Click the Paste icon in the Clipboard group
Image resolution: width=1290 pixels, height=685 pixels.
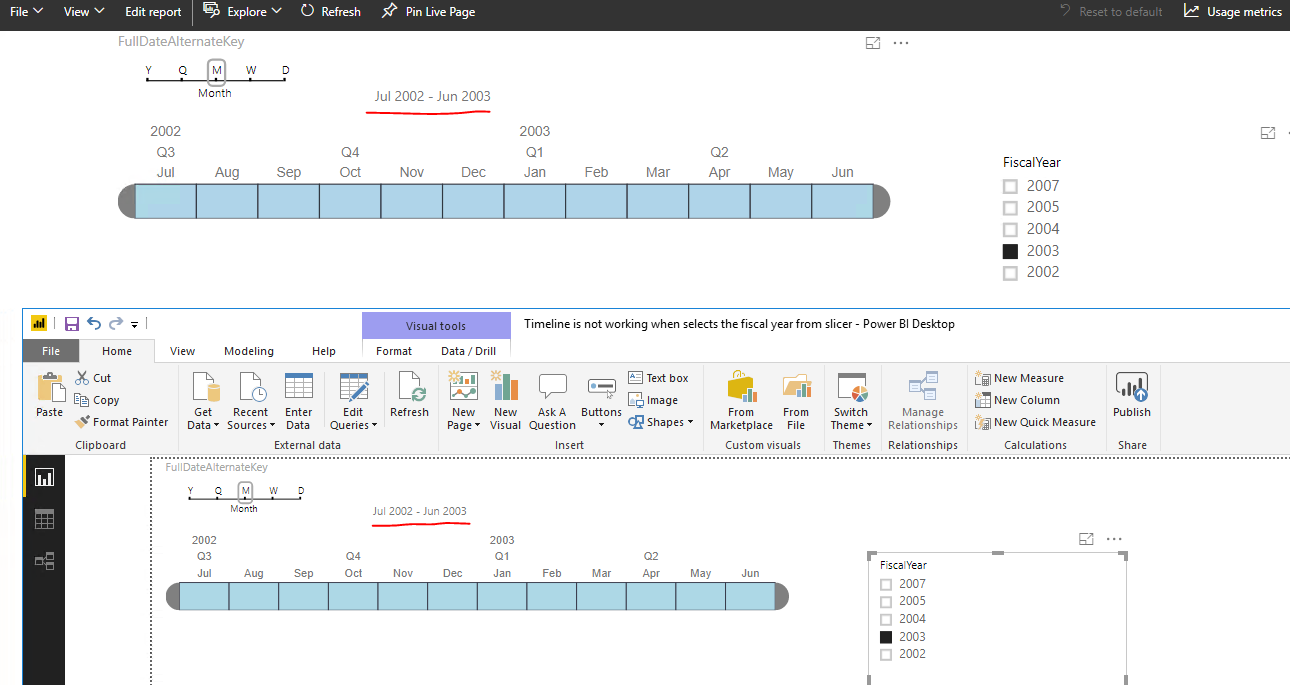tap(49, 387)
